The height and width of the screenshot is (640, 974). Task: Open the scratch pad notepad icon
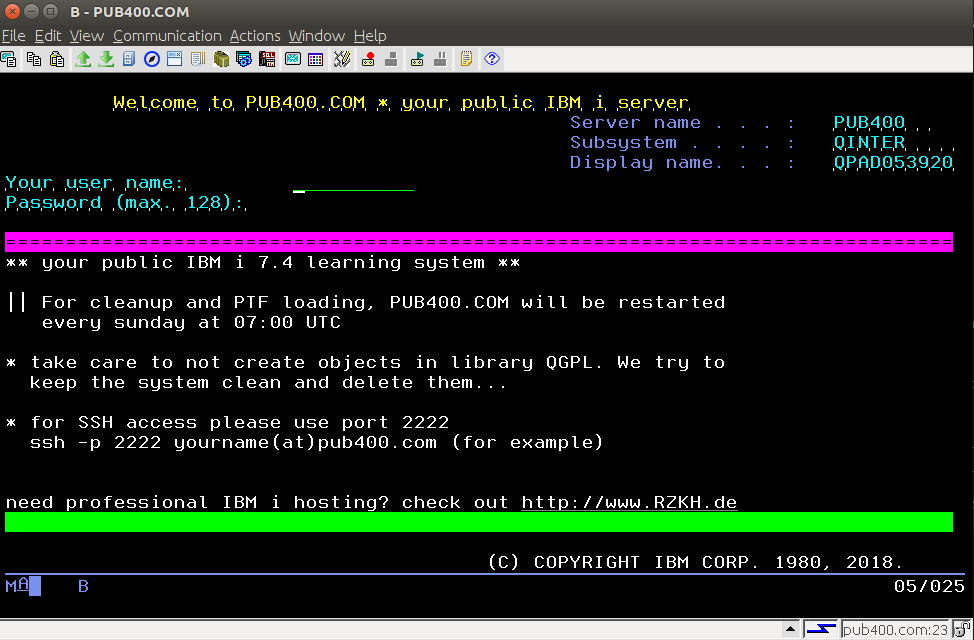(465, 58)
